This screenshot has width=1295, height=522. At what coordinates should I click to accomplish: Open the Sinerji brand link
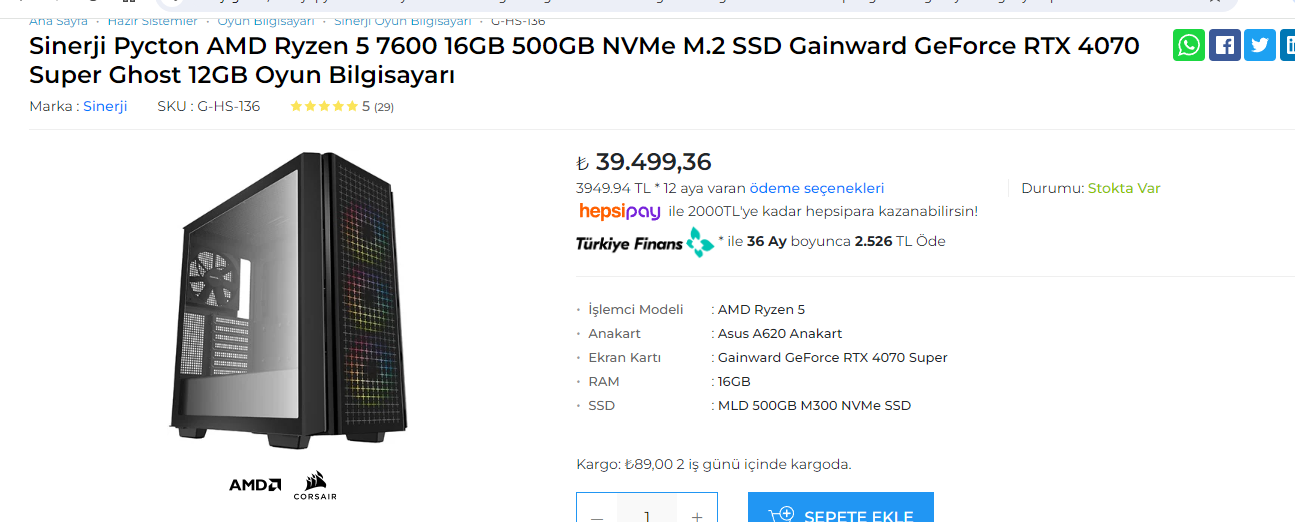pos(105,106)
